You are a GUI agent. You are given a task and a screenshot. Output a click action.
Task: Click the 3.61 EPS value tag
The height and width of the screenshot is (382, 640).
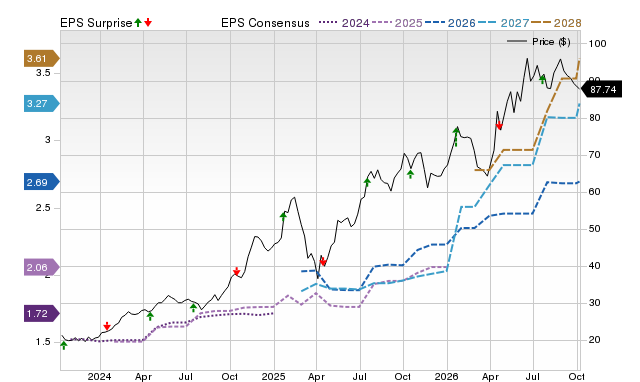point(42,59)
